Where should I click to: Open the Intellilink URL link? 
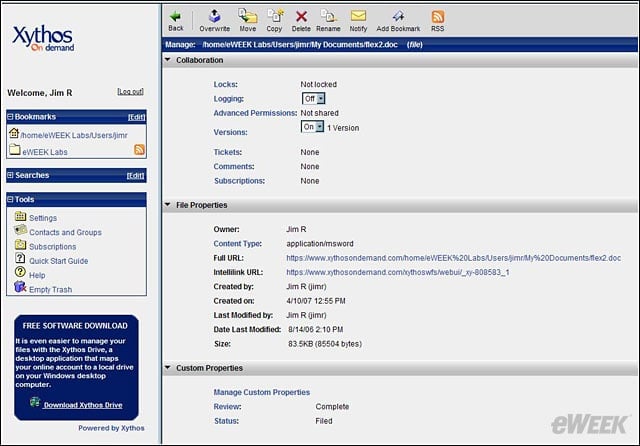point(398,272)
